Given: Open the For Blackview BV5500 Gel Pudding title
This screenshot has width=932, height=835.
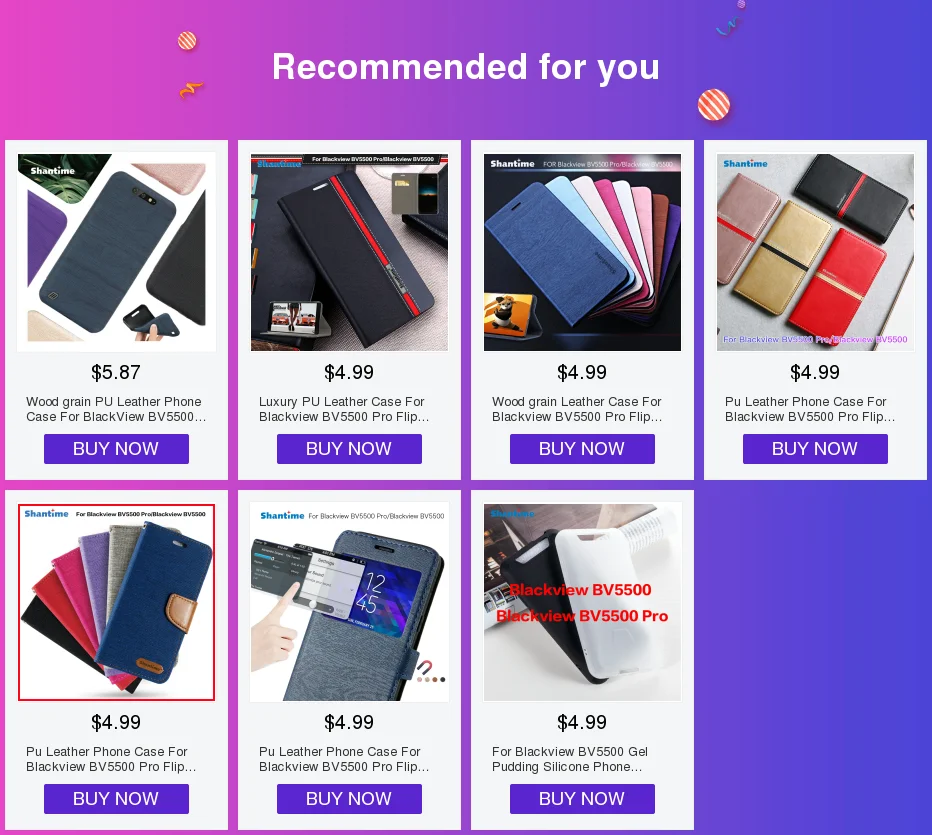Looking at the screenshot, I should pos(570,759).
